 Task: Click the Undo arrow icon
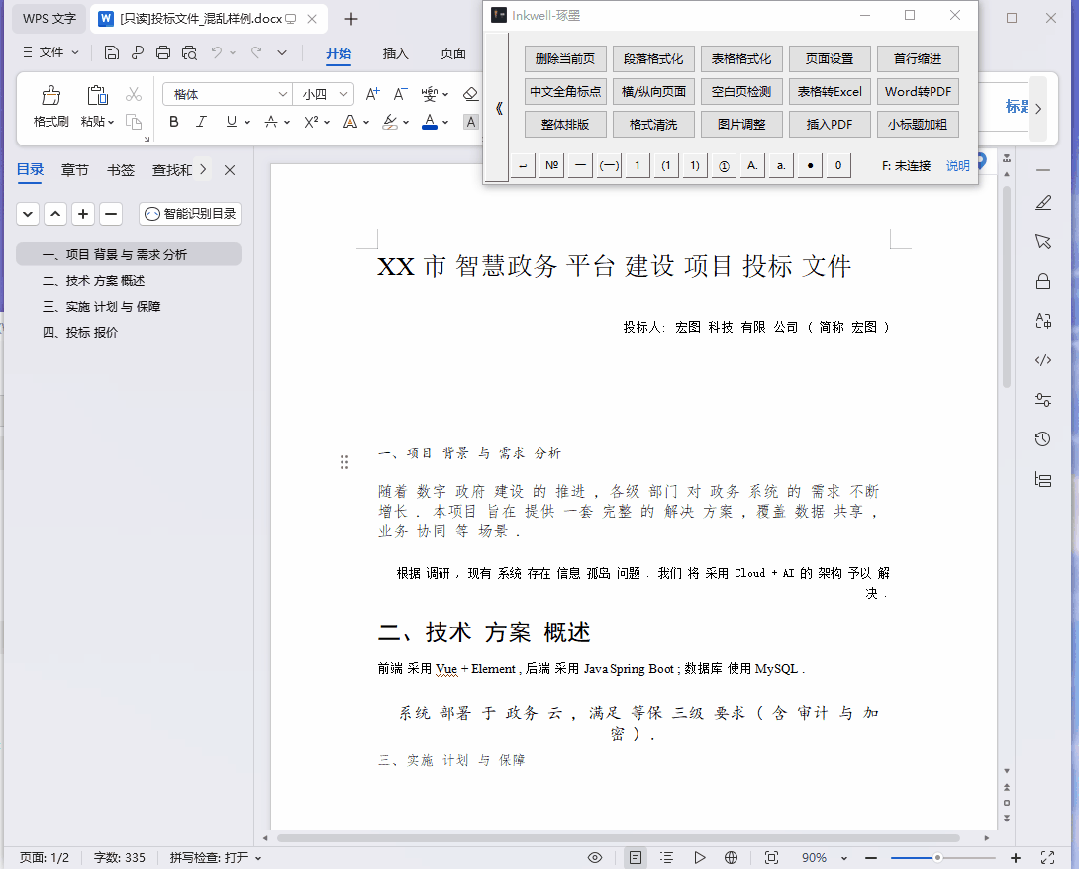[217, 52]
